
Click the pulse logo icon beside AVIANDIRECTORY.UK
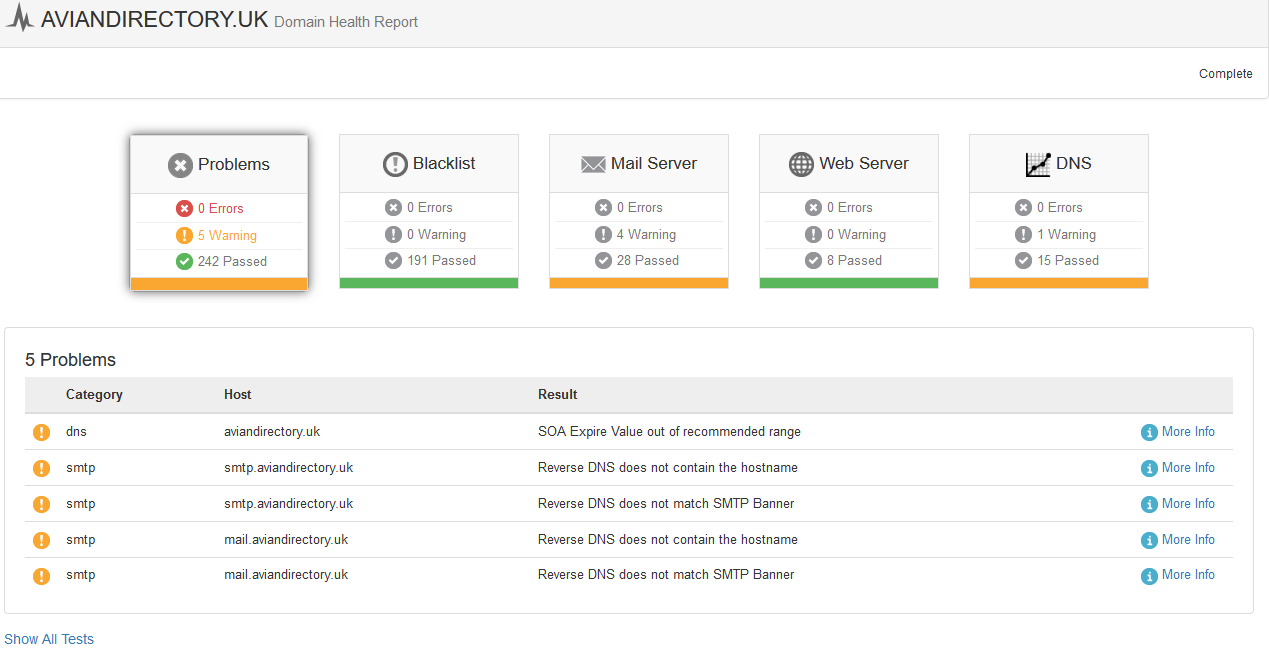click(x=19, y=18)
